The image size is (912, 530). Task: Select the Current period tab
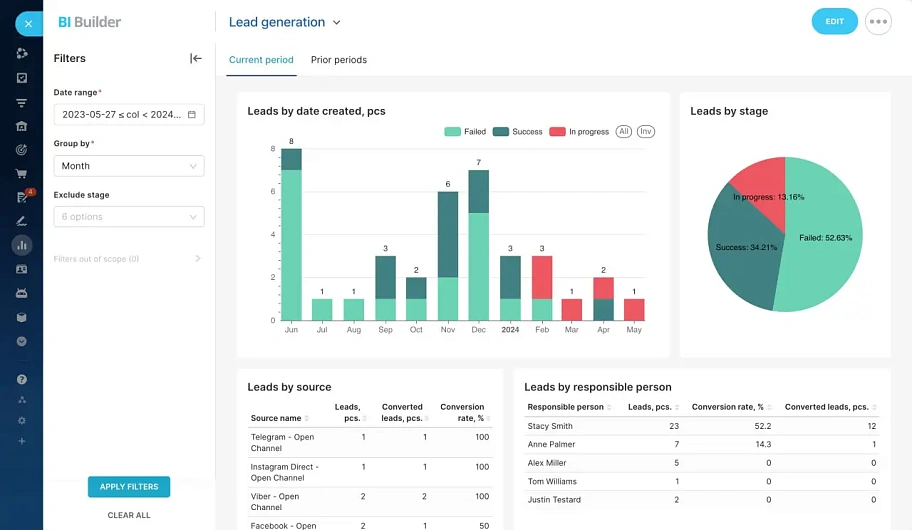(x=261, y=60)
